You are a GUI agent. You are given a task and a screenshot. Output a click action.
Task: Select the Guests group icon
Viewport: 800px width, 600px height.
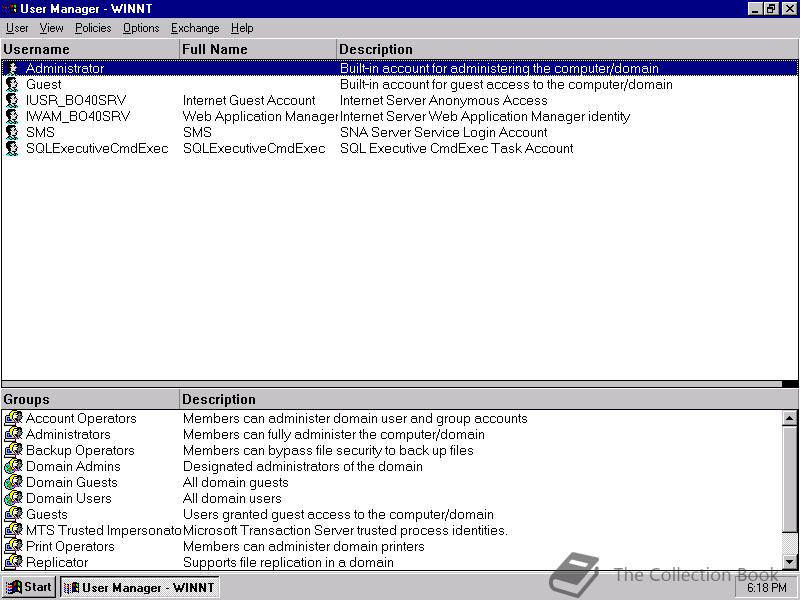(x=13, y=514)
